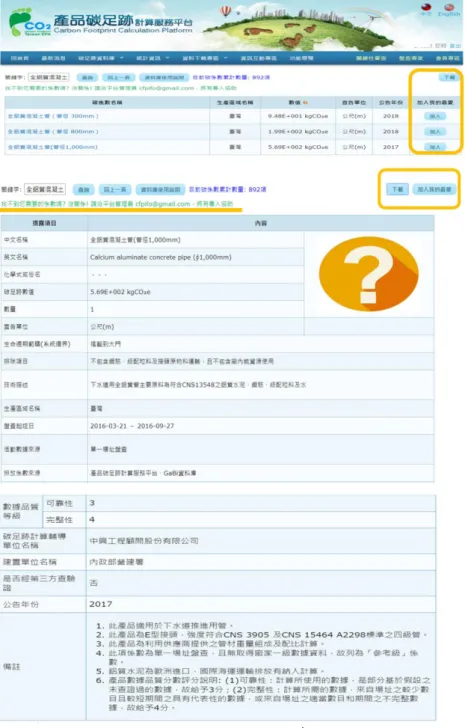Open the 全鋁質混凝土管 300mm result link
The width and height of the screenshot is (465, 728).
pos(53,116)
